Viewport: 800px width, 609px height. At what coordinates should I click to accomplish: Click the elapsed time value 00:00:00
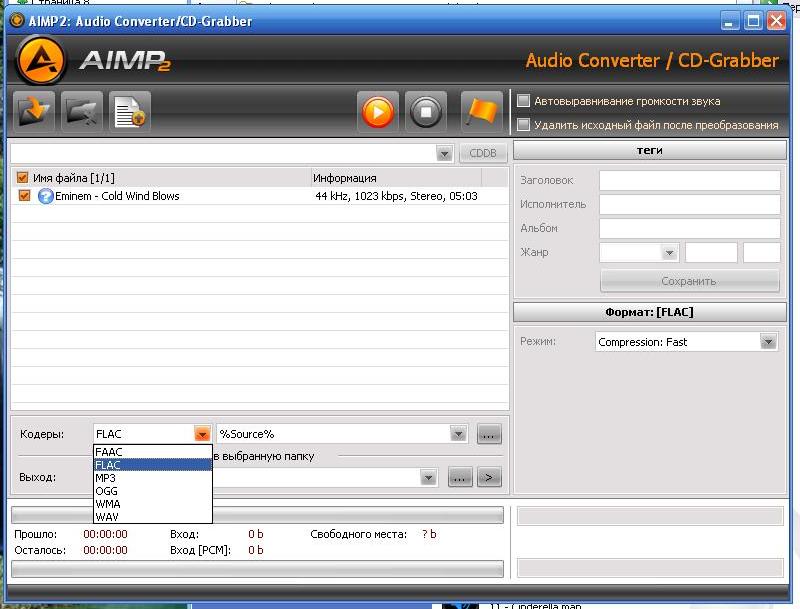click(105, 534)
